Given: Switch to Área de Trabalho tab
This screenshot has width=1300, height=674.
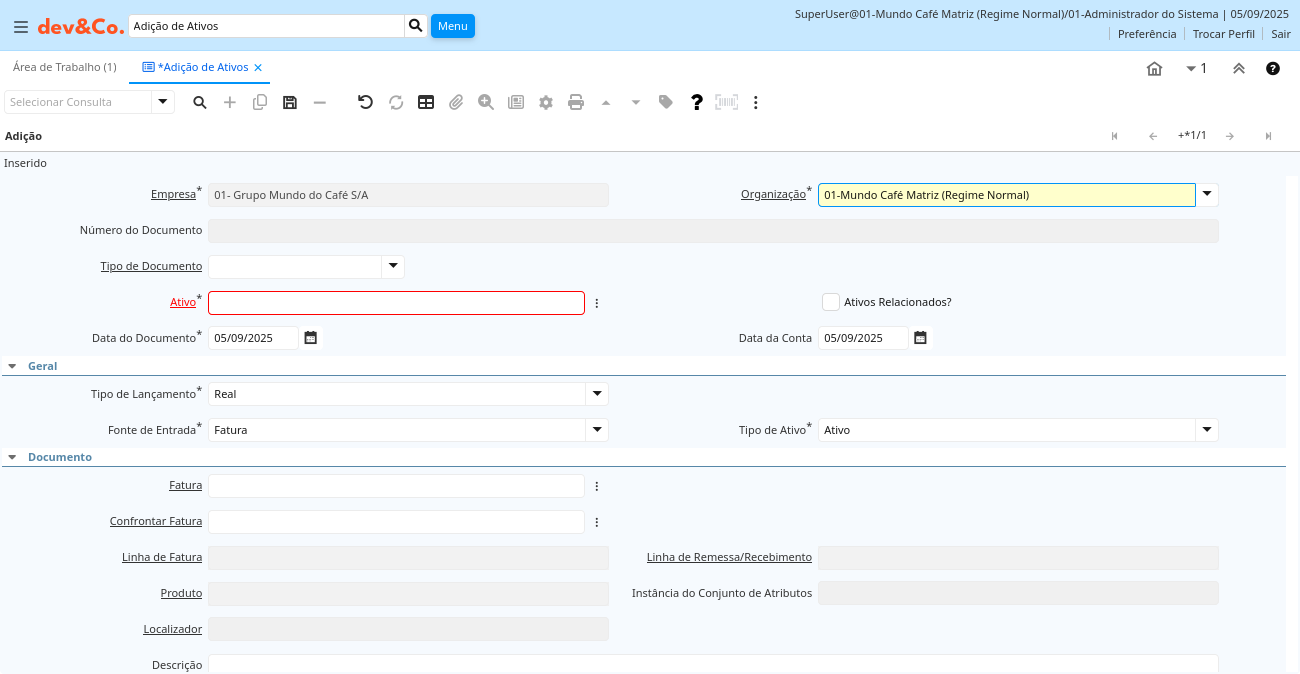Looking at the screenshot, I should tap(64, 67).
